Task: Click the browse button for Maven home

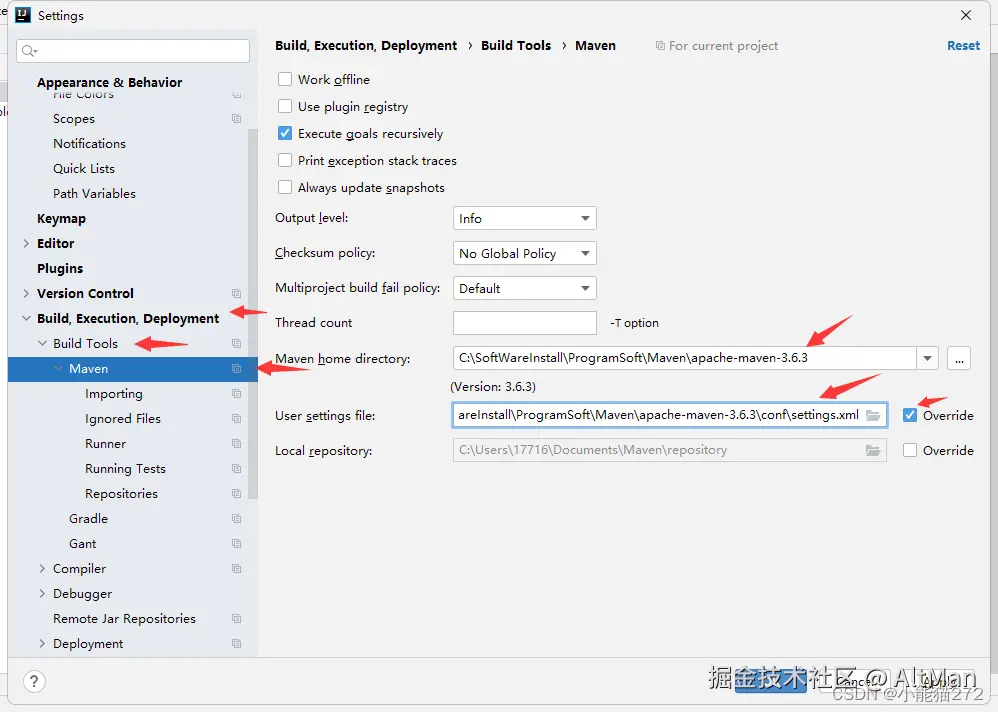Action: 959,358
